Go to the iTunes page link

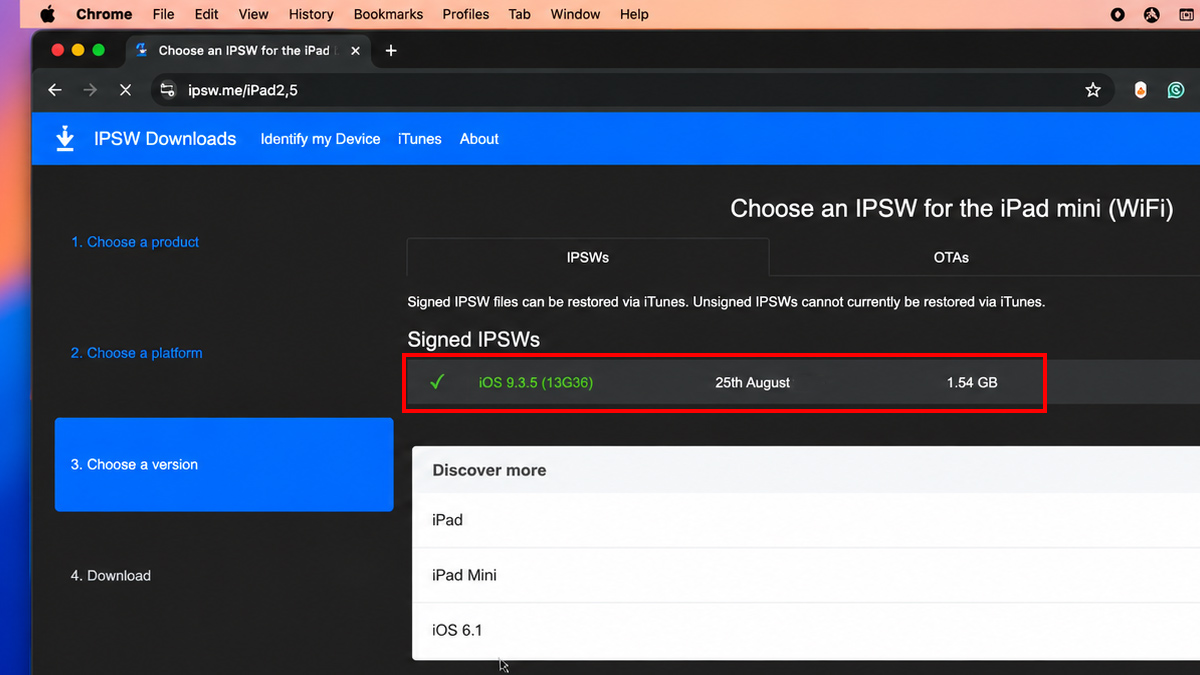[x=419, y=139]
